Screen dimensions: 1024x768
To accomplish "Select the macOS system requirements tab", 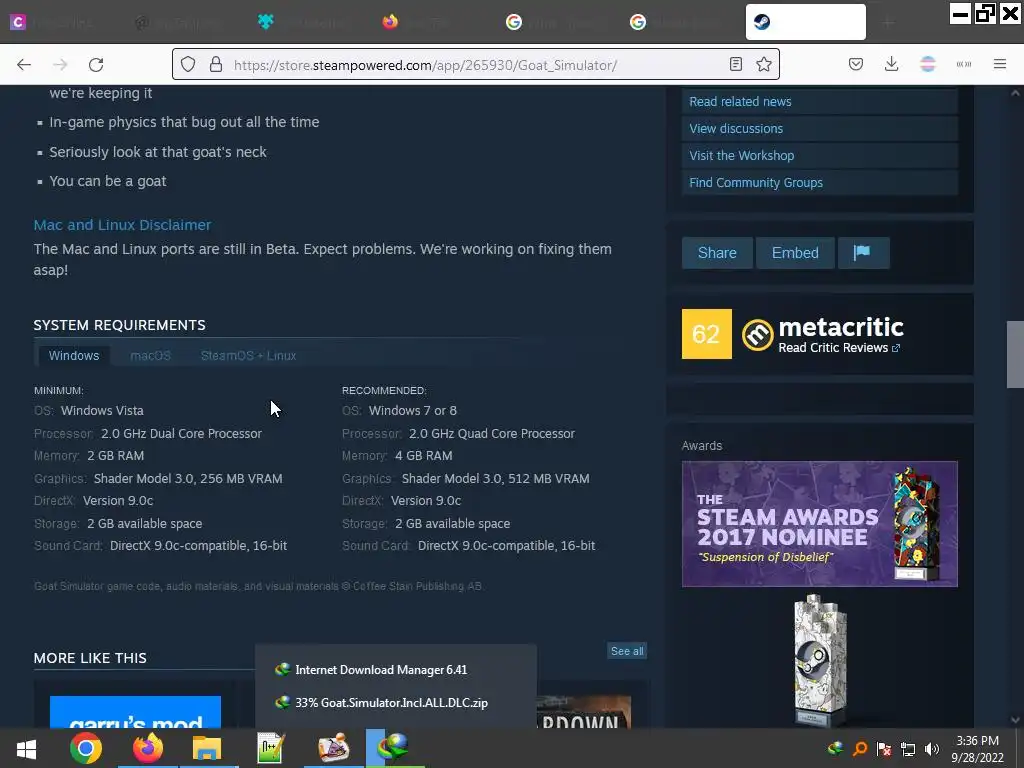I will 150,355.
